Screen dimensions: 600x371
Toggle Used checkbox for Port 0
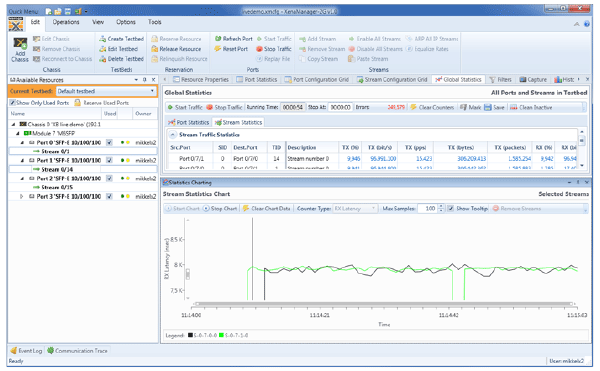point(109,142)
